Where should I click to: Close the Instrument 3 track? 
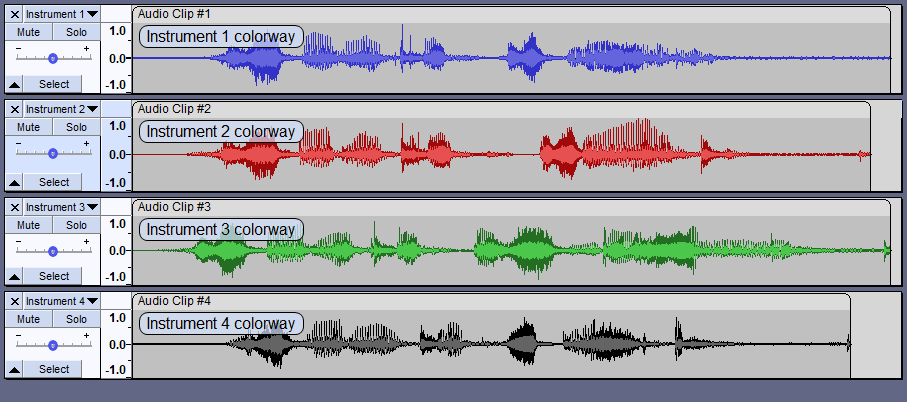coord(15,207)
